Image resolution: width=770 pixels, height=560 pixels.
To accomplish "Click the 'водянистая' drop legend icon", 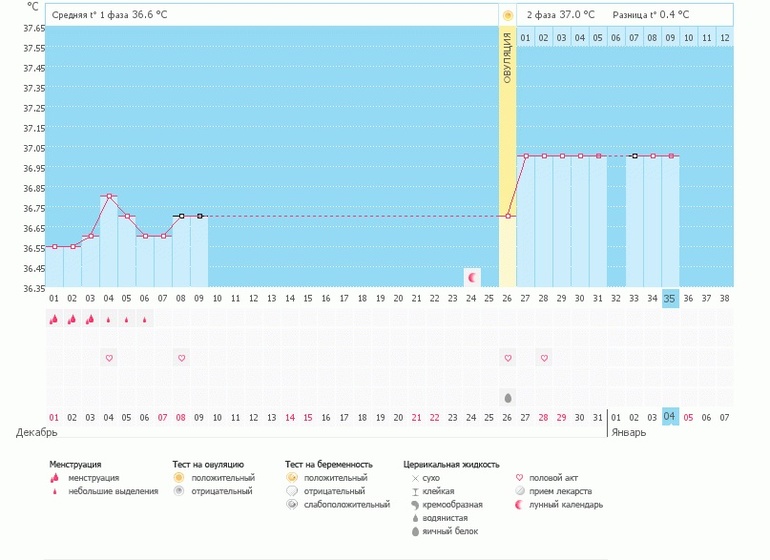I will pos(415,518).
